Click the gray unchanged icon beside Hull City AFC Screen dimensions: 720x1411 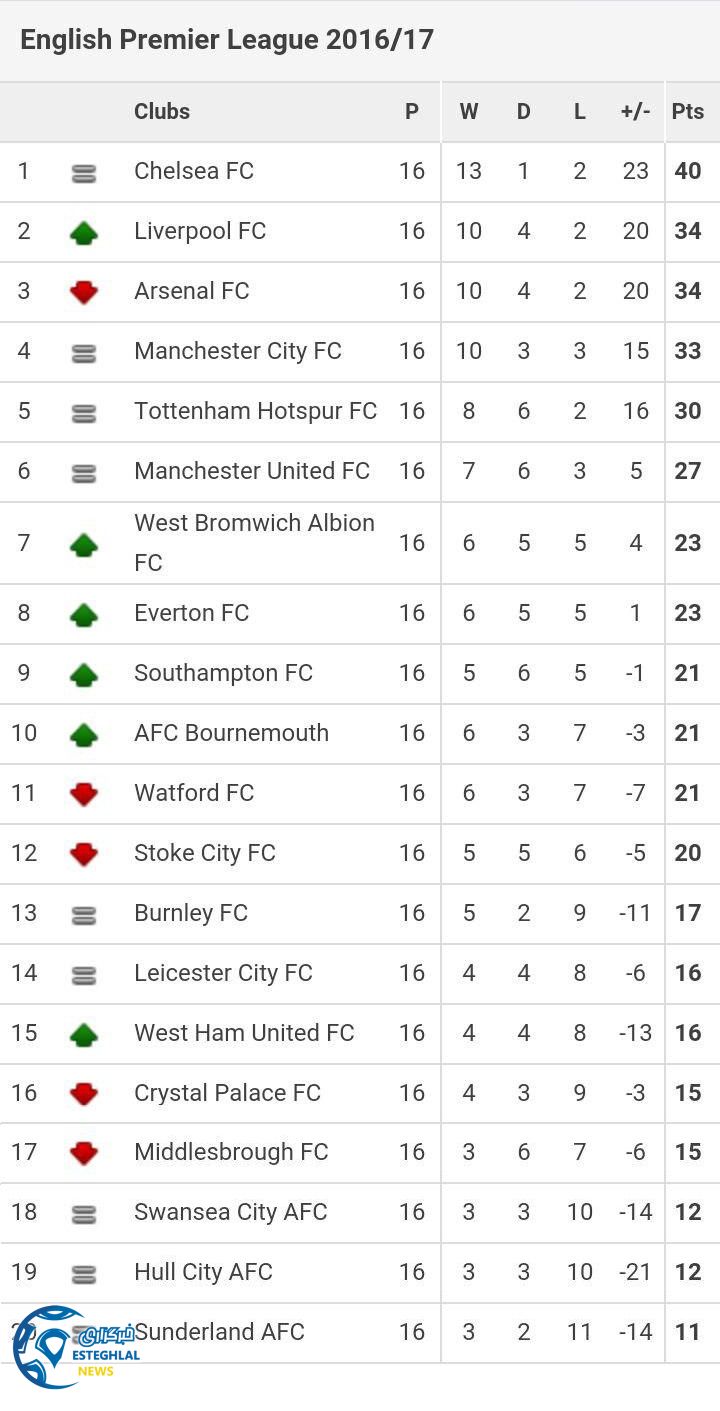click(x=84, y=1273)
